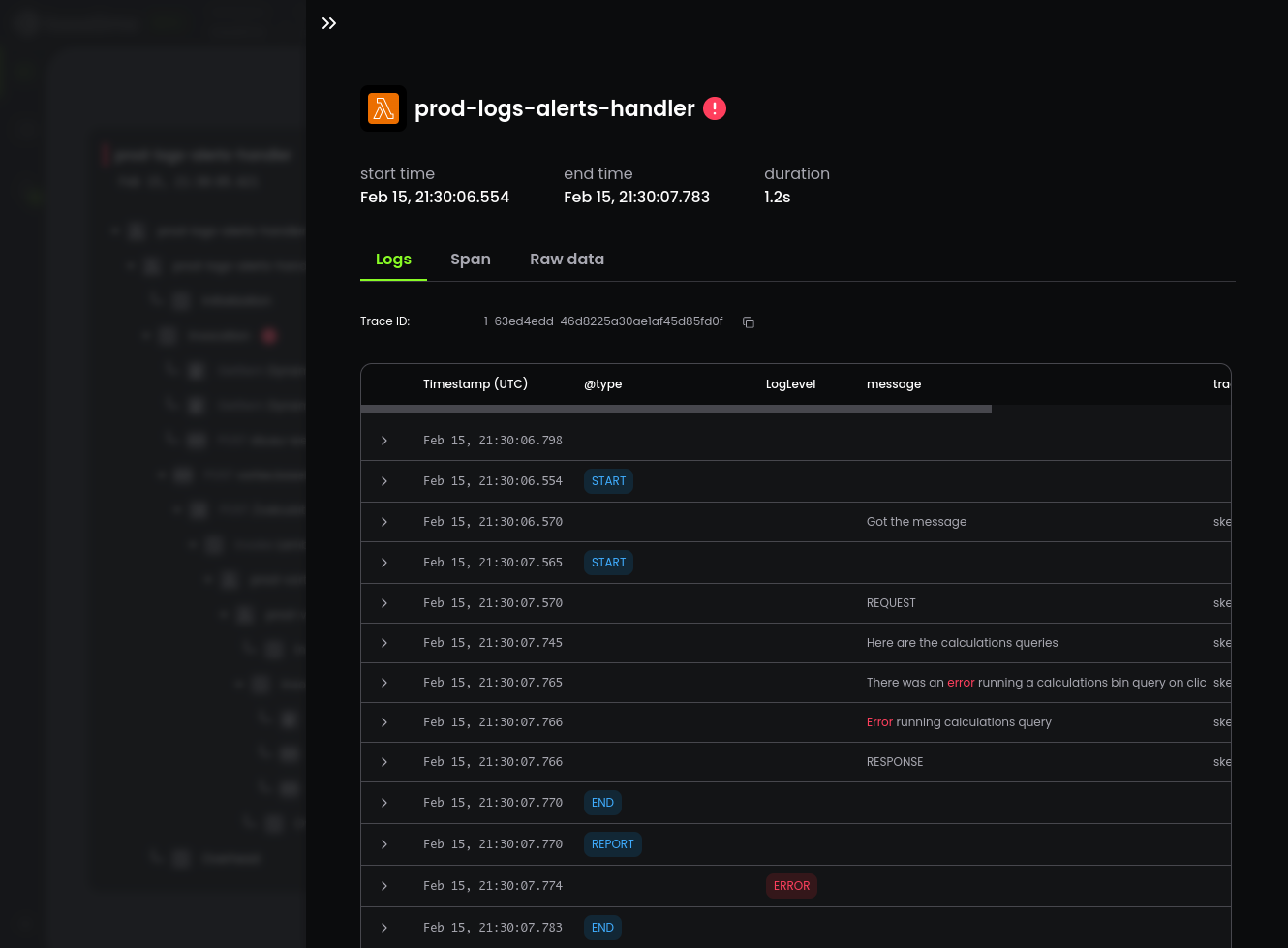Expand the ERROR log level row
Screen dimensions: 1288x948
(x=384, y=886)
